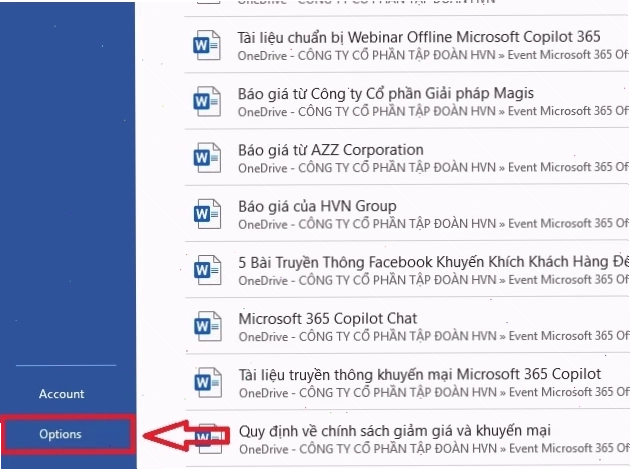
Task: Open document Báo giá từ AZZ Corporation
Action: (331, 150)
